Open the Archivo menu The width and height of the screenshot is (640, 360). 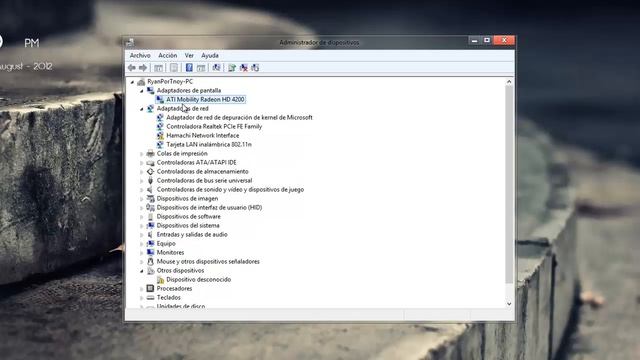tap(140, 55)
